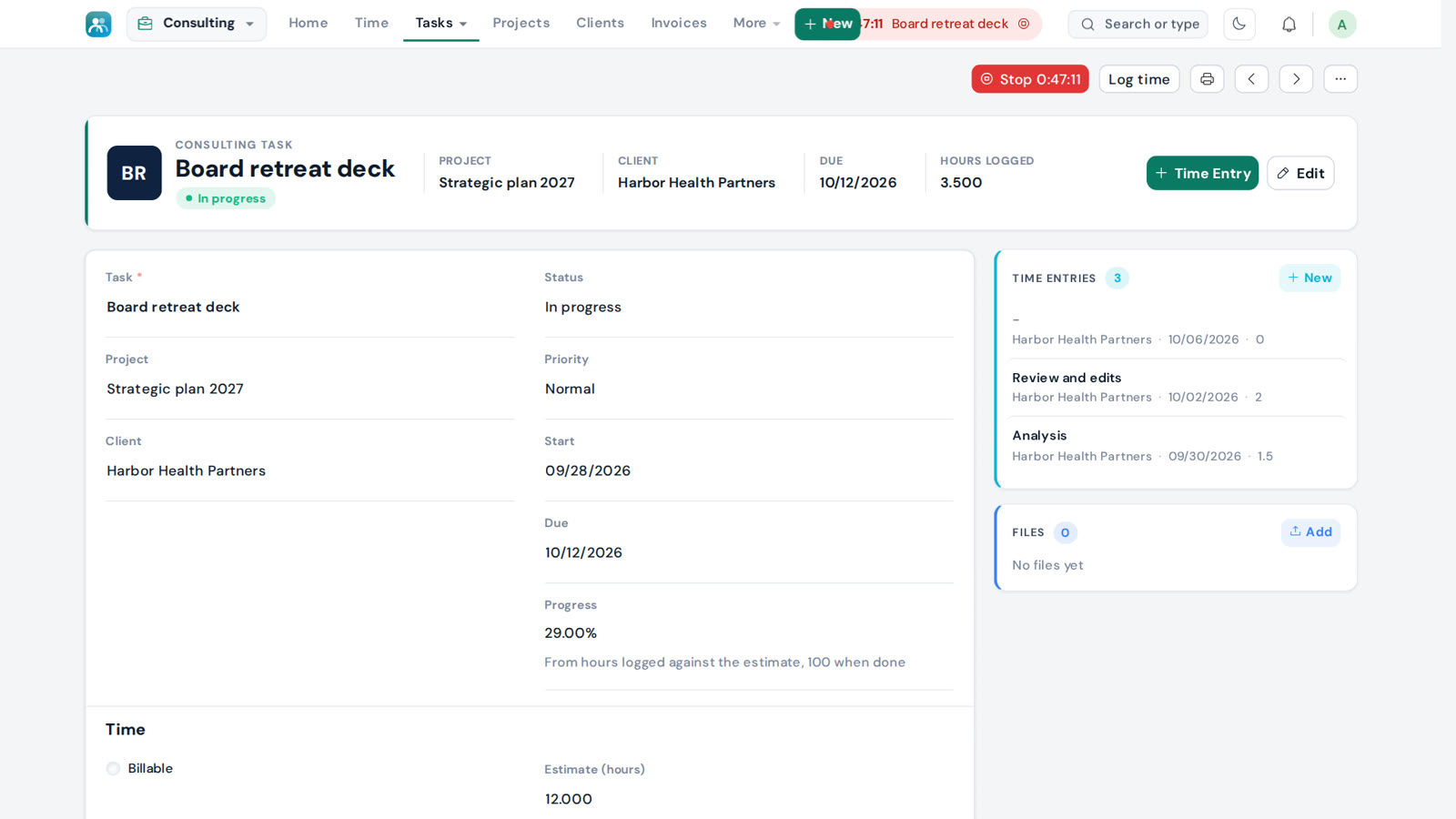
Task: Click the Time Entry button
Action: click(x=1202, y=173)
